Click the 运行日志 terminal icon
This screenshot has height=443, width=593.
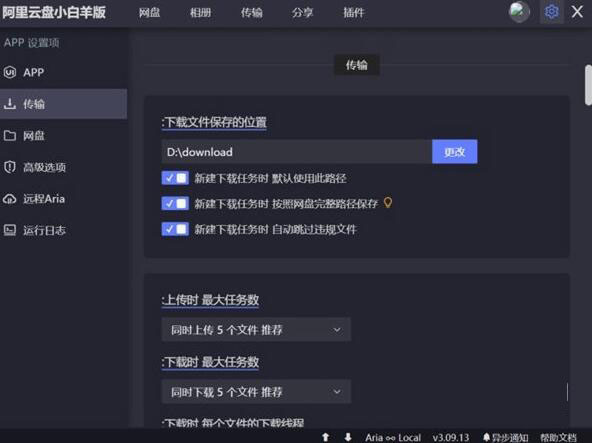click(10, 230)
